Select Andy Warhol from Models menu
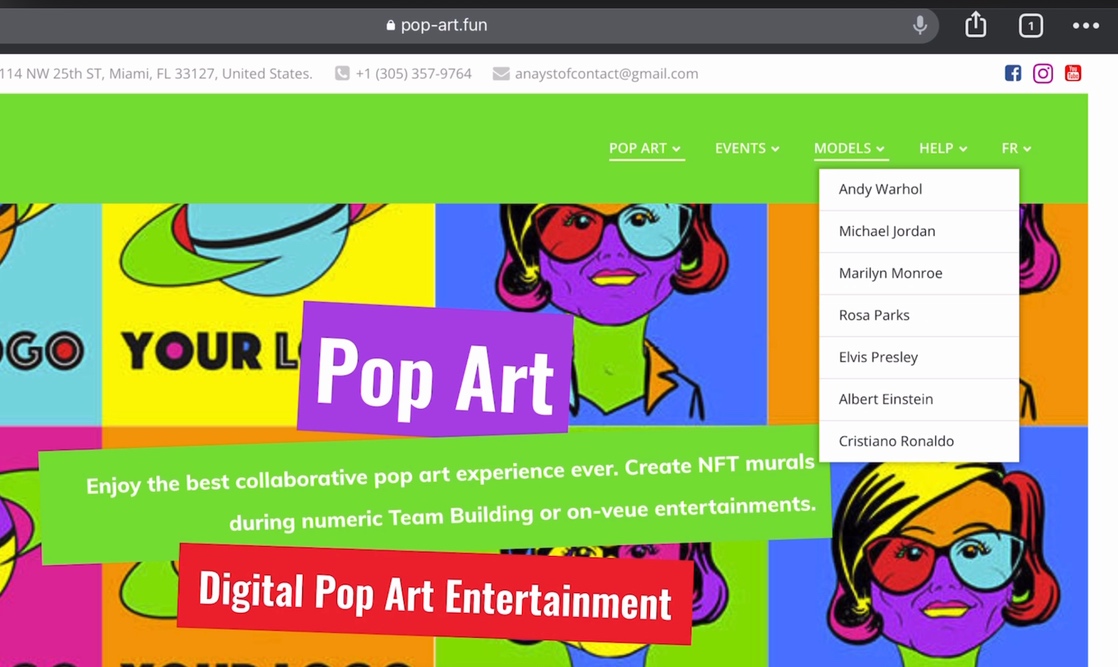The image size is (1118, 667). pos(880,189)
